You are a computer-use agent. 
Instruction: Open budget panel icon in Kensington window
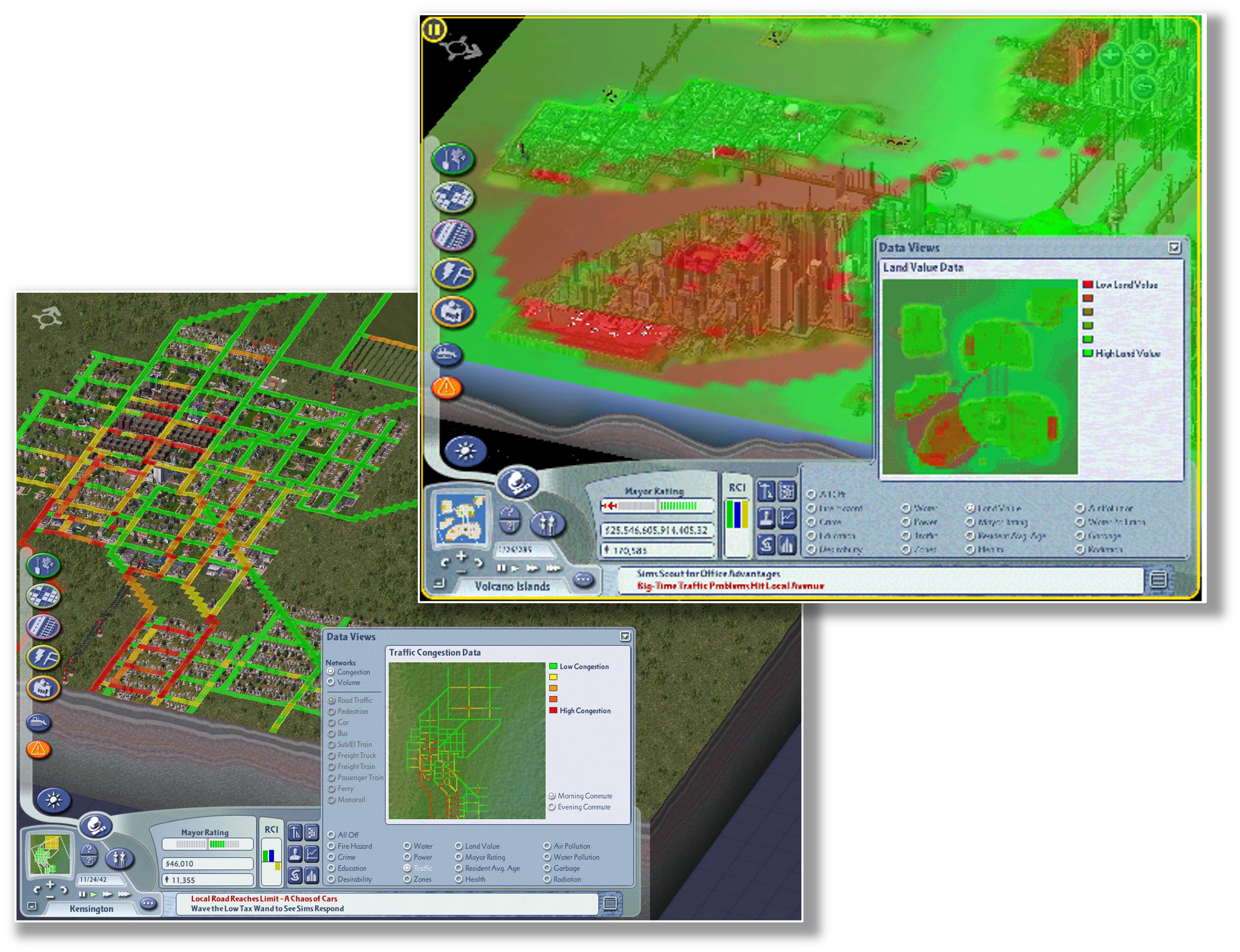295,875
